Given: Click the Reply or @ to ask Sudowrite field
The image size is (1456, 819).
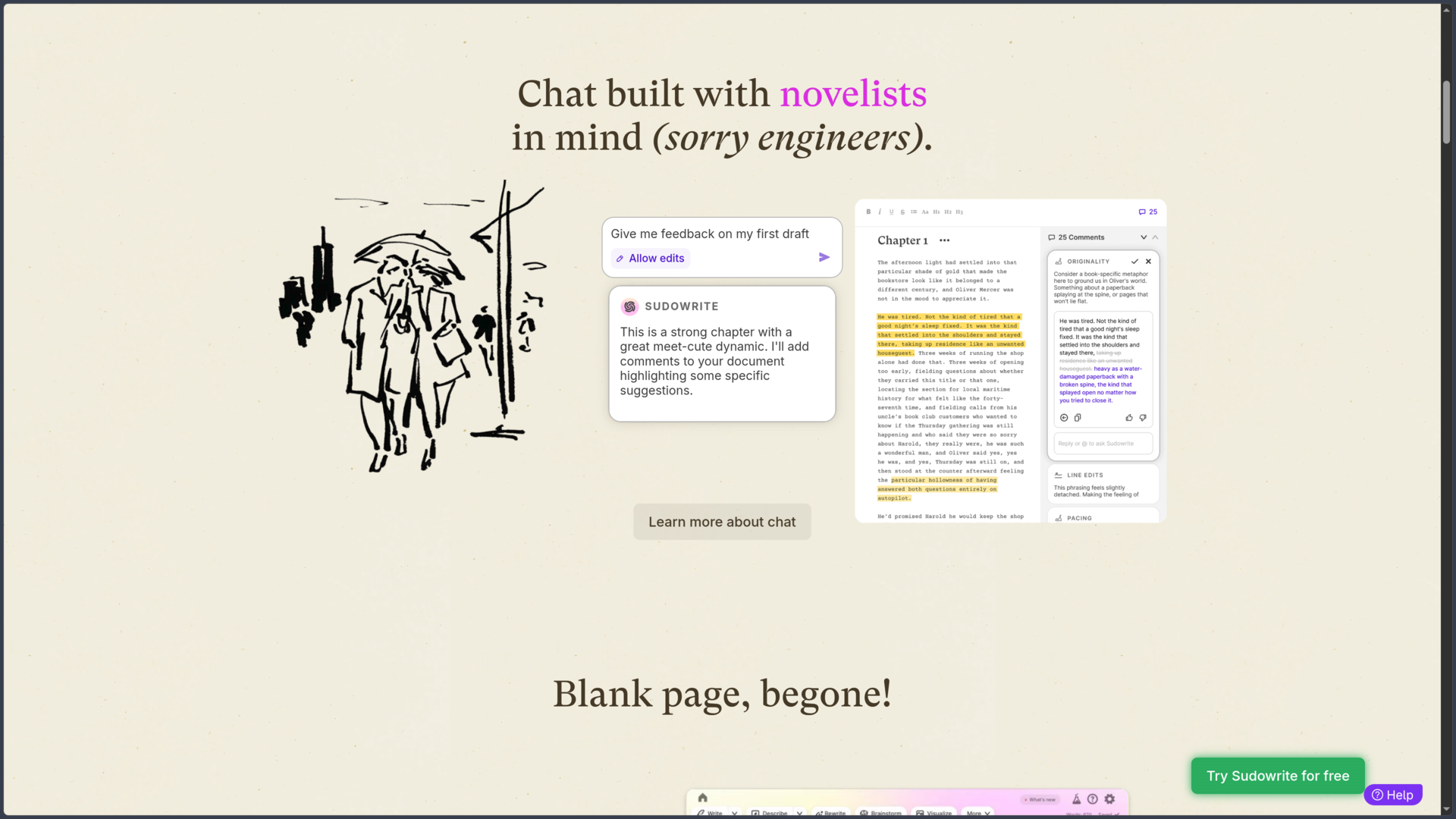Looking at the screenshot, I should (1103, 444).
